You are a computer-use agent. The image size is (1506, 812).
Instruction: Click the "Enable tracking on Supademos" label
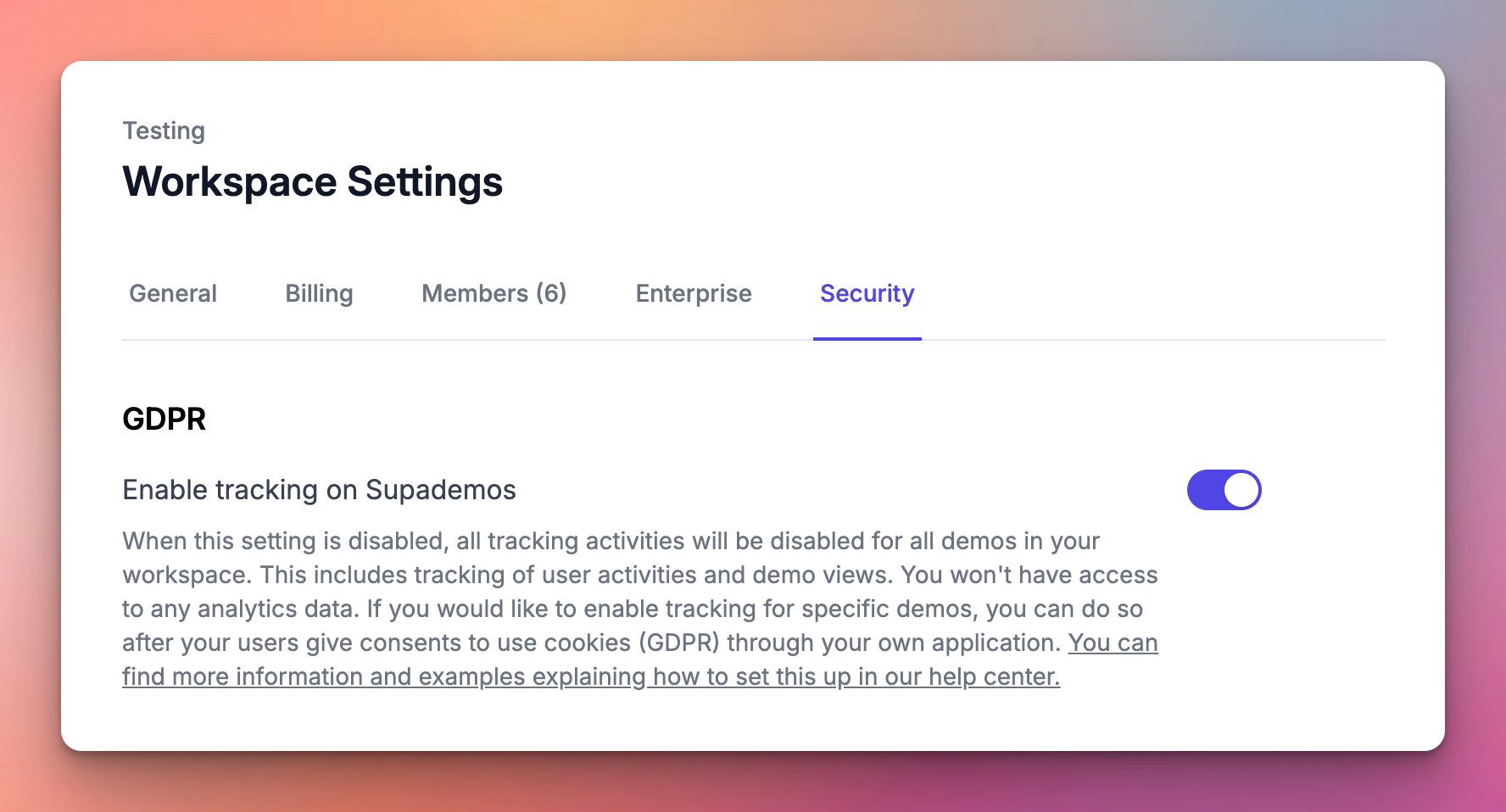point(319,490)
